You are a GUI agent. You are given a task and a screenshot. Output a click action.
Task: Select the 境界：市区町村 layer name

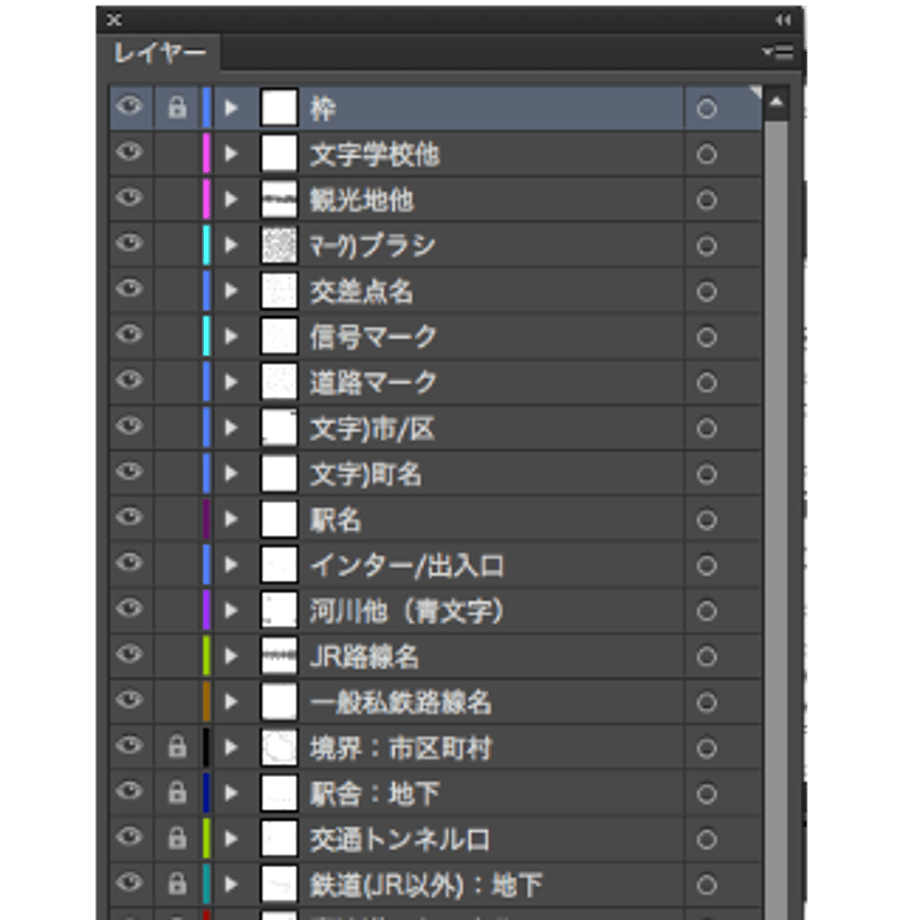tap(401, 748)
